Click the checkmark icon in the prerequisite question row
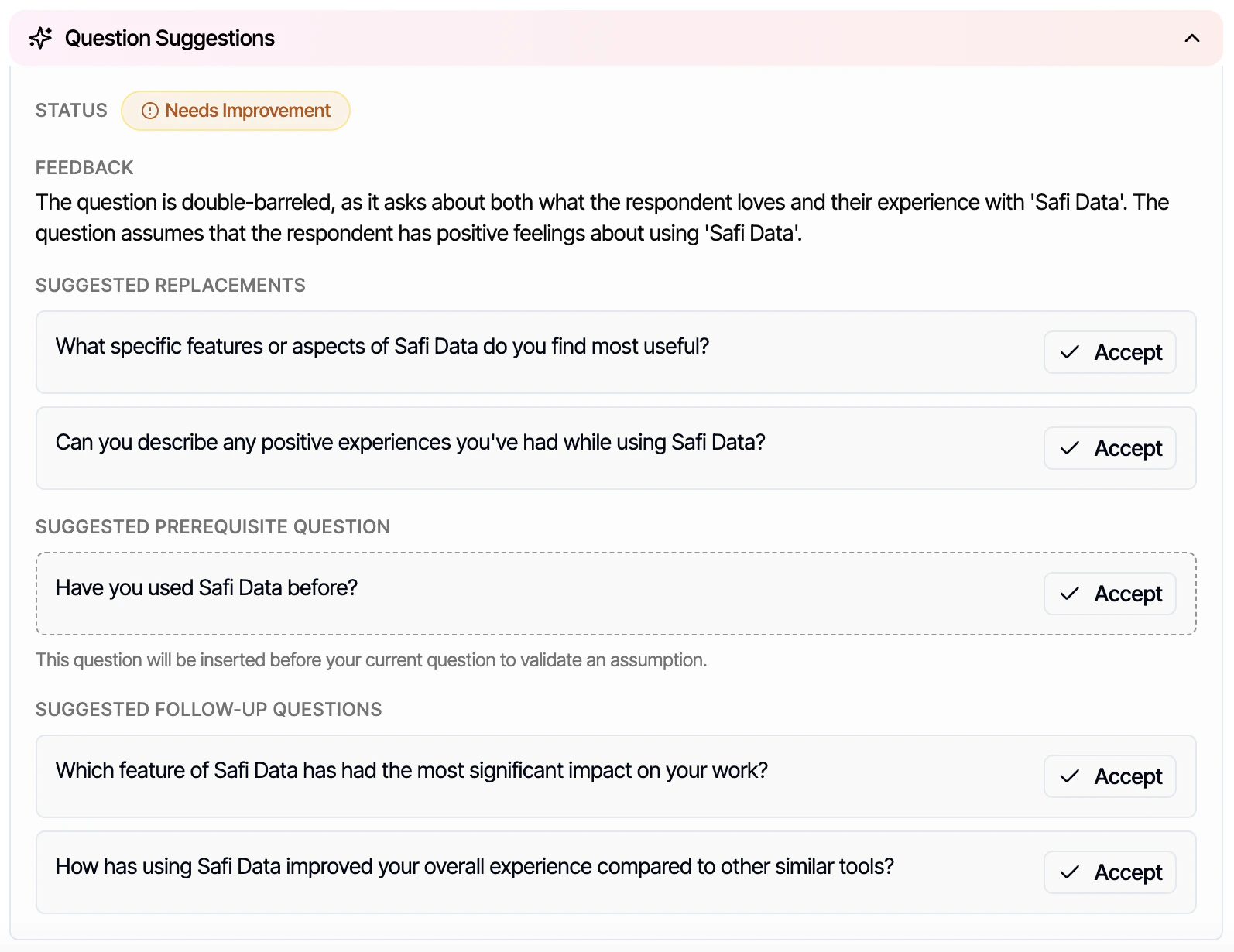The width and height of the screenshot is (1234, 952). pyautogui.click(x=1070, y=594)
